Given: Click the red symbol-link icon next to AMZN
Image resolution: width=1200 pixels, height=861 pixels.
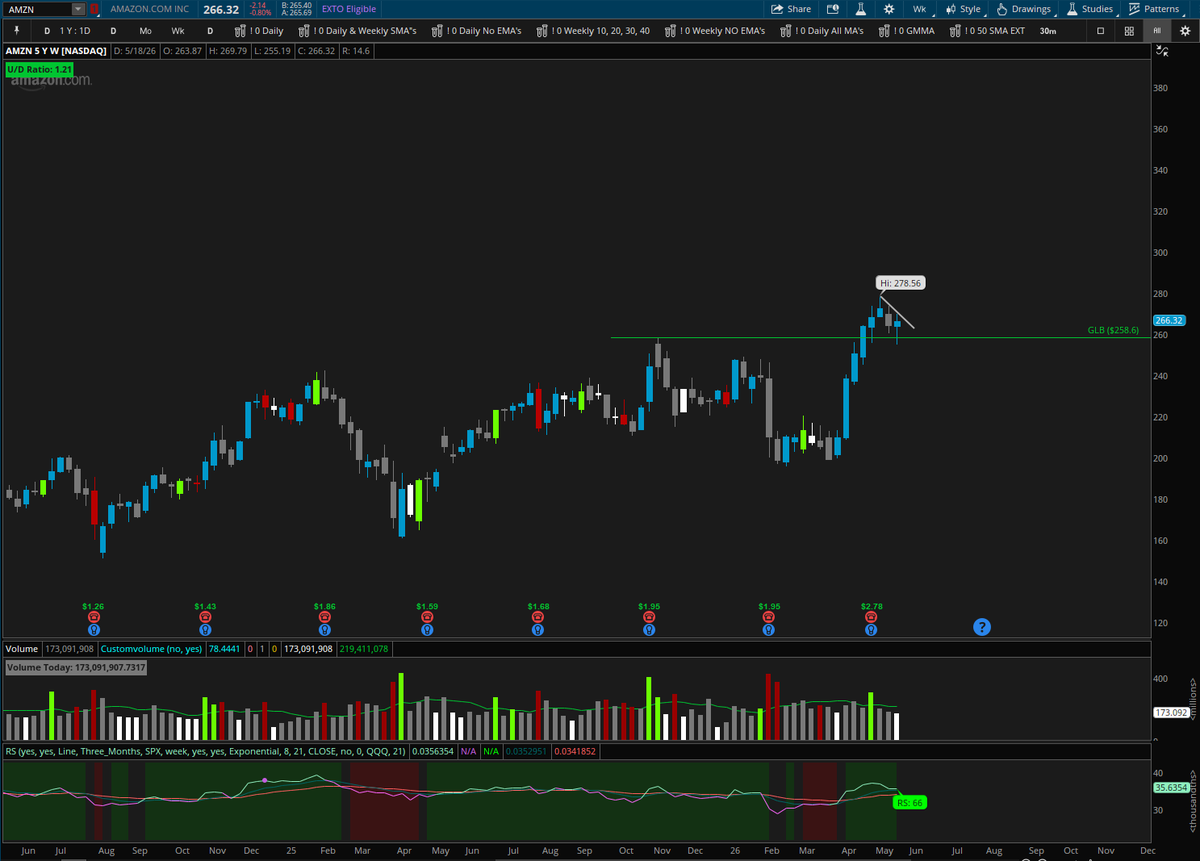Looking at the screenshot, I should click(94, 9).
